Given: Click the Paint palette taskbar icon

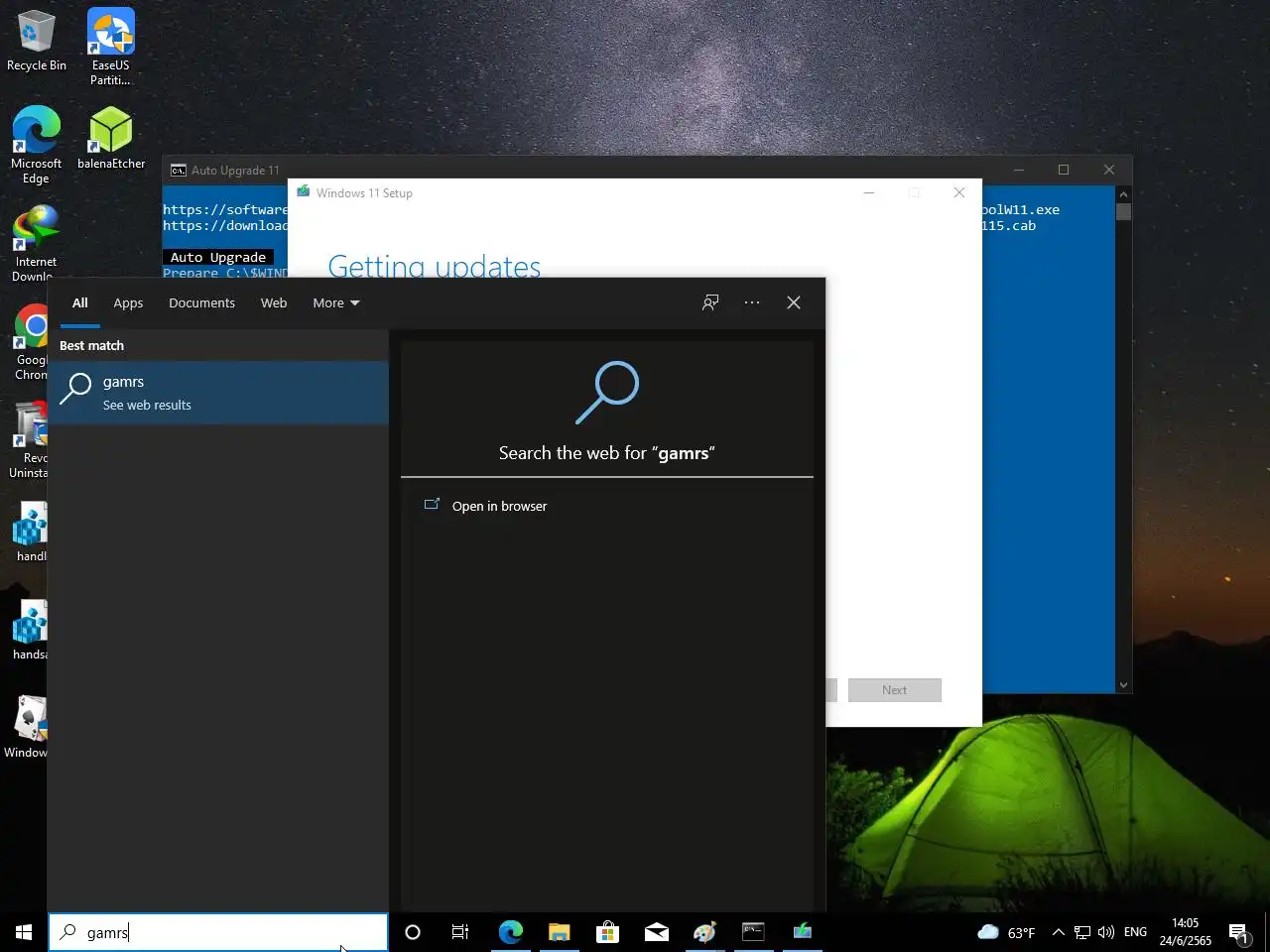Looking at the screenshot, I should (x=704, y=932).
